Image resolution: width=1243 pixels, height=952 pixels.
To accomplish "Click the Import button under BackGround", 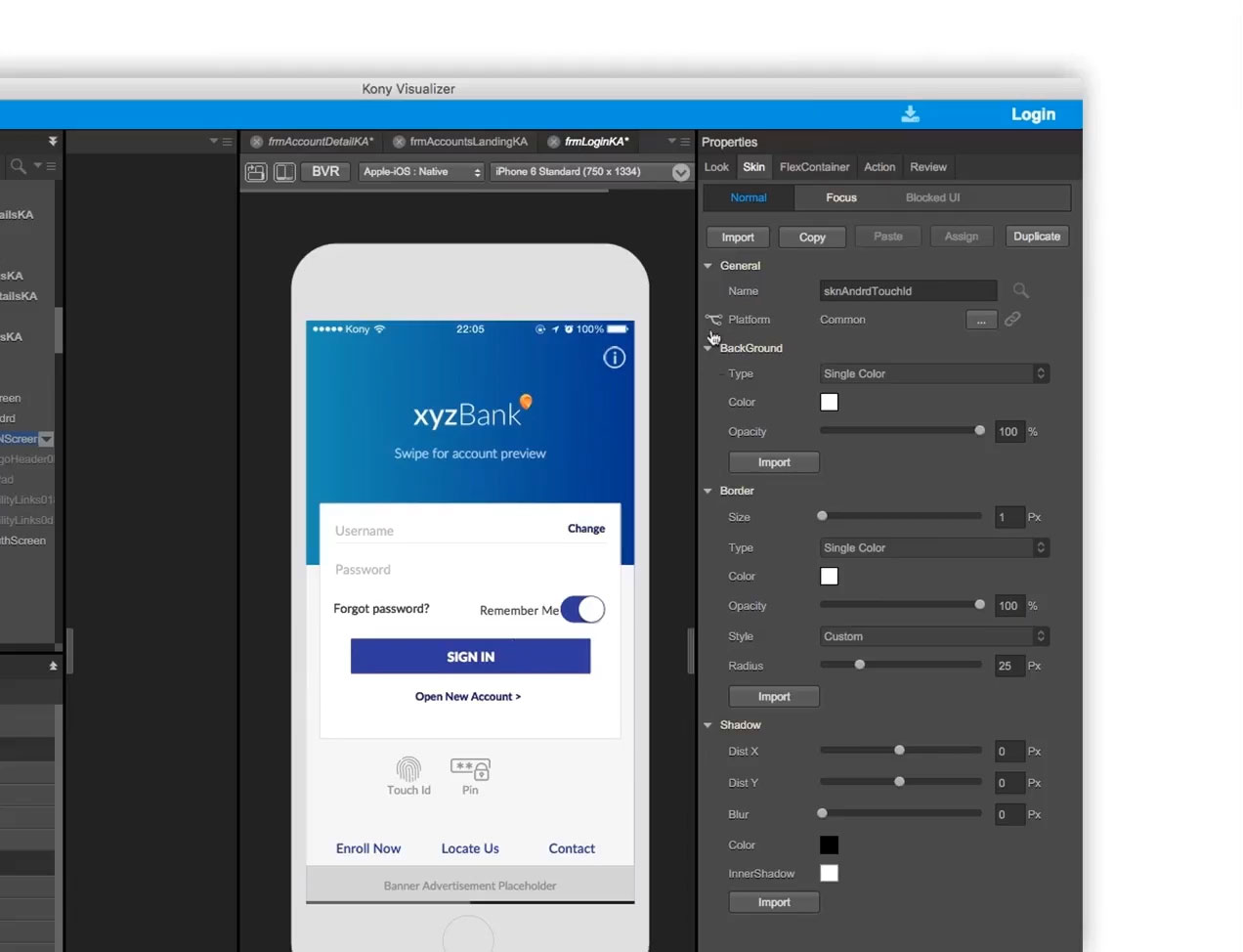I will pos(774,462).
